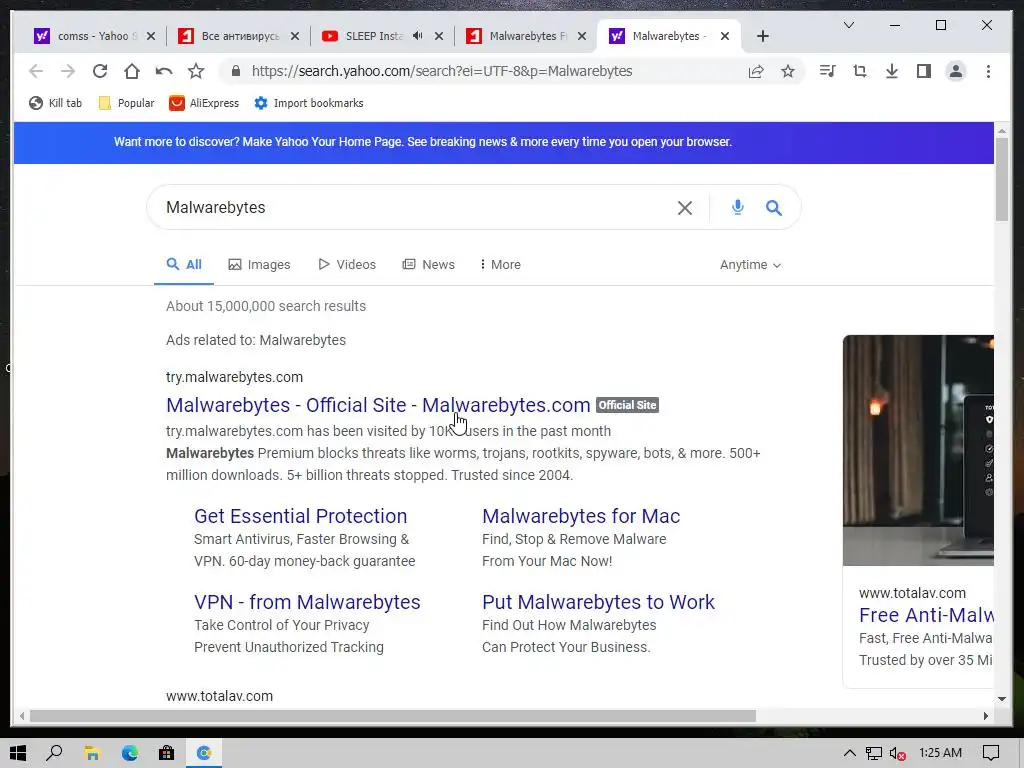Click the undo closed tab arrow icon
This screenshot has height=768, width=1024.
(164, 71)
